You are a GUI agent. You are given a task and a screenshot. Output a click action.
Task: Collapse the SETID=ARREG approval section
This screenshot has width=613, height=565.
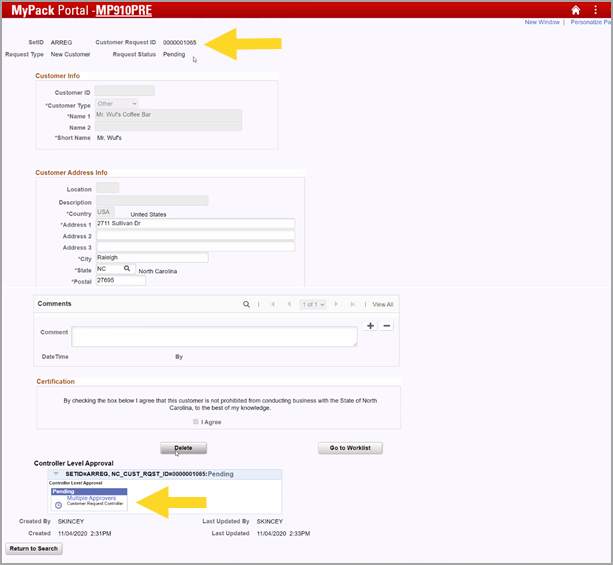[x=56, y=474]
